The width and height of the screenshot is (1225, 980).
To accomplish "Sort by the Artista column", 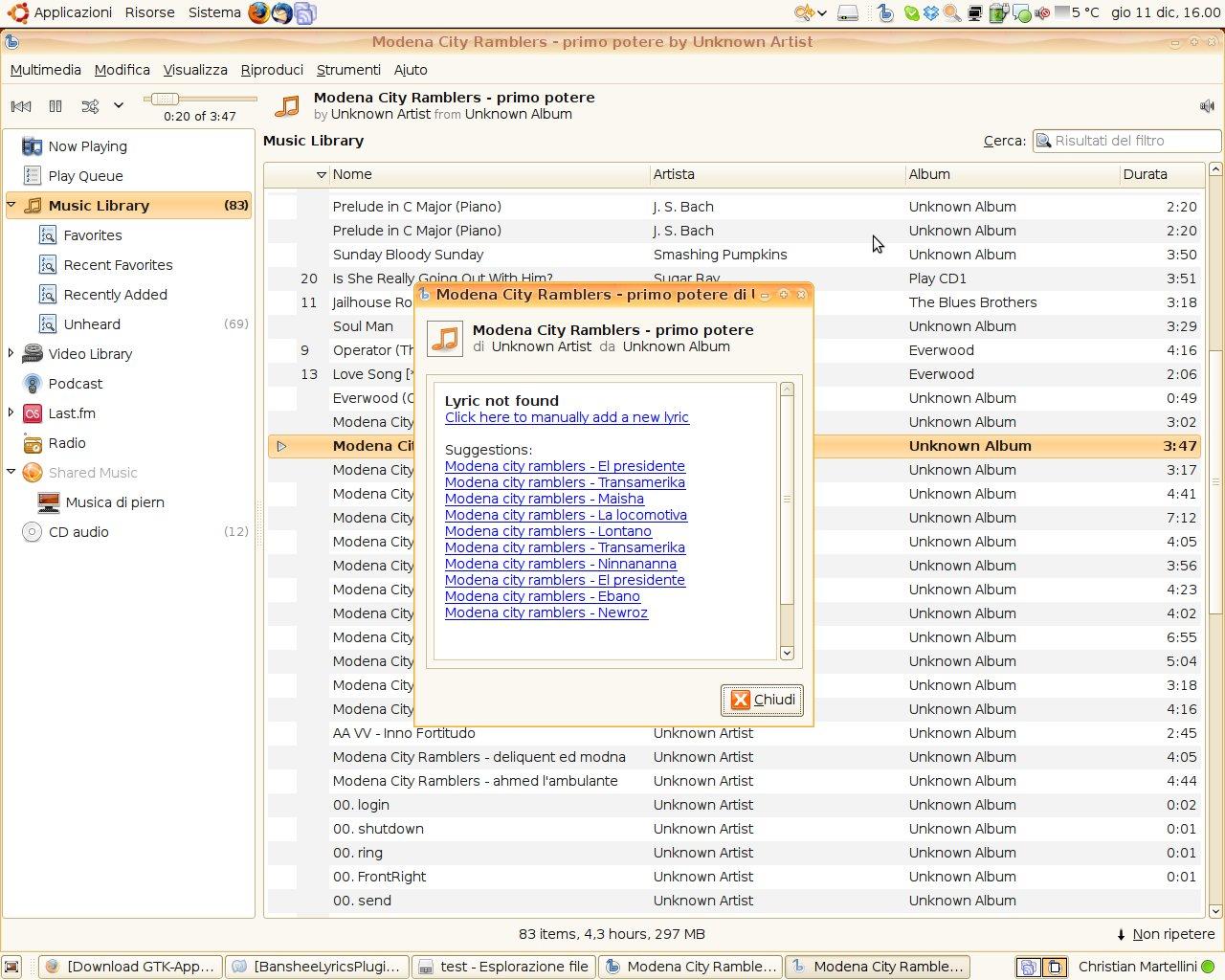I will [777, 174].
